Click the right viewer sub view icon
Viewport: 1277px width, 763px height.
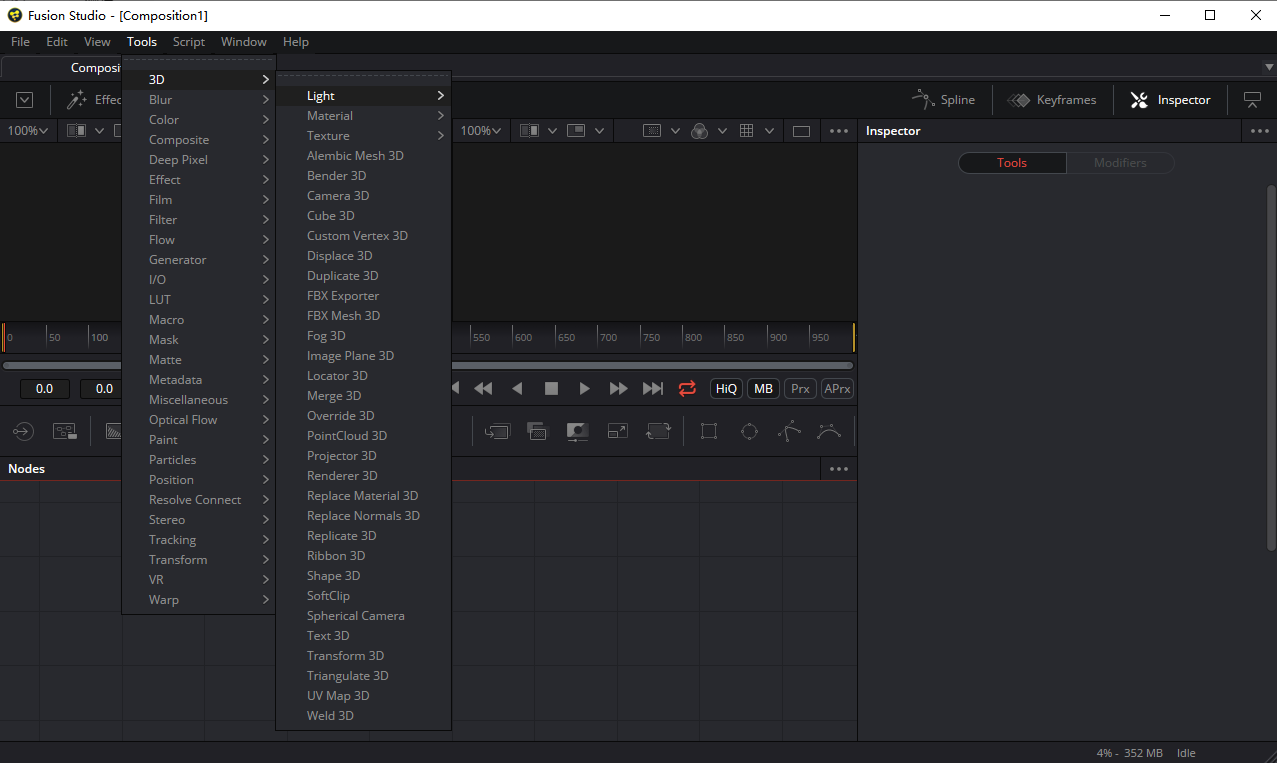(x=576, y=131)
